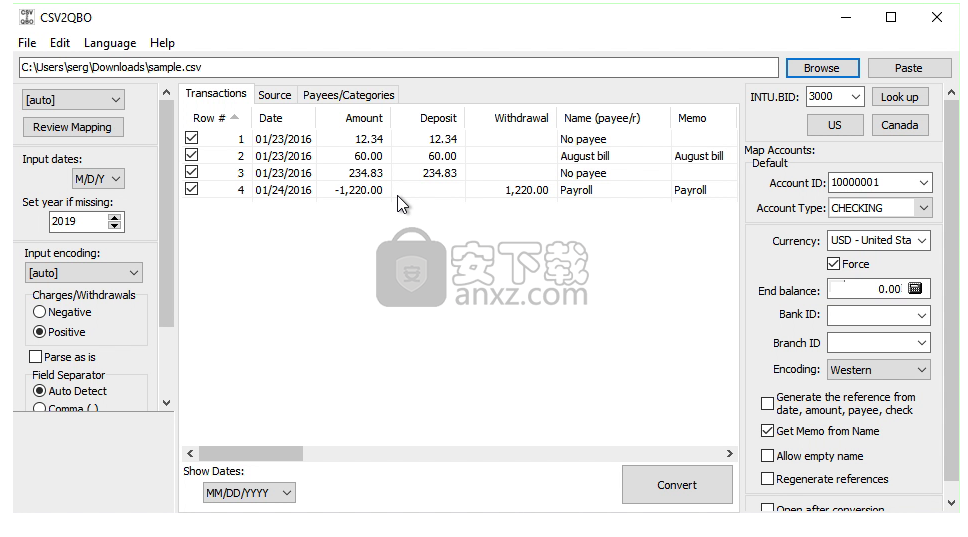Click the Set year if missing spinner
The width and height of the screenshot is (968, 537).
[115, 222]
